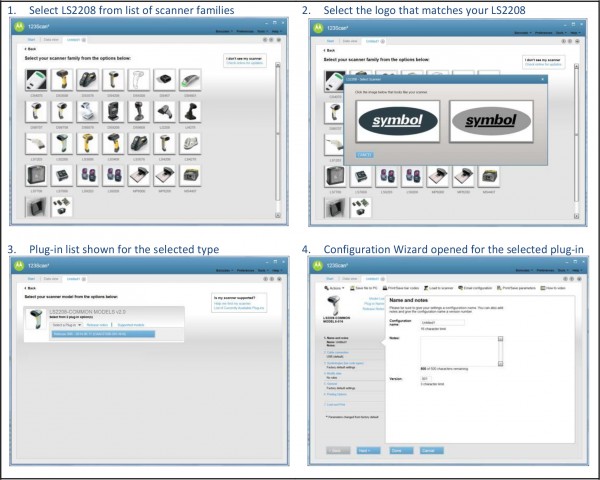
Task: Click Help me find my scanner link
Action: point(232,303)
